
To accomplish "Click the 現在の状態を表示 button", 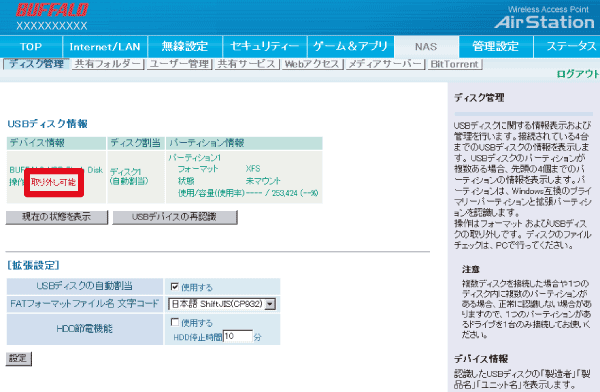I will (x=57, y=217).
